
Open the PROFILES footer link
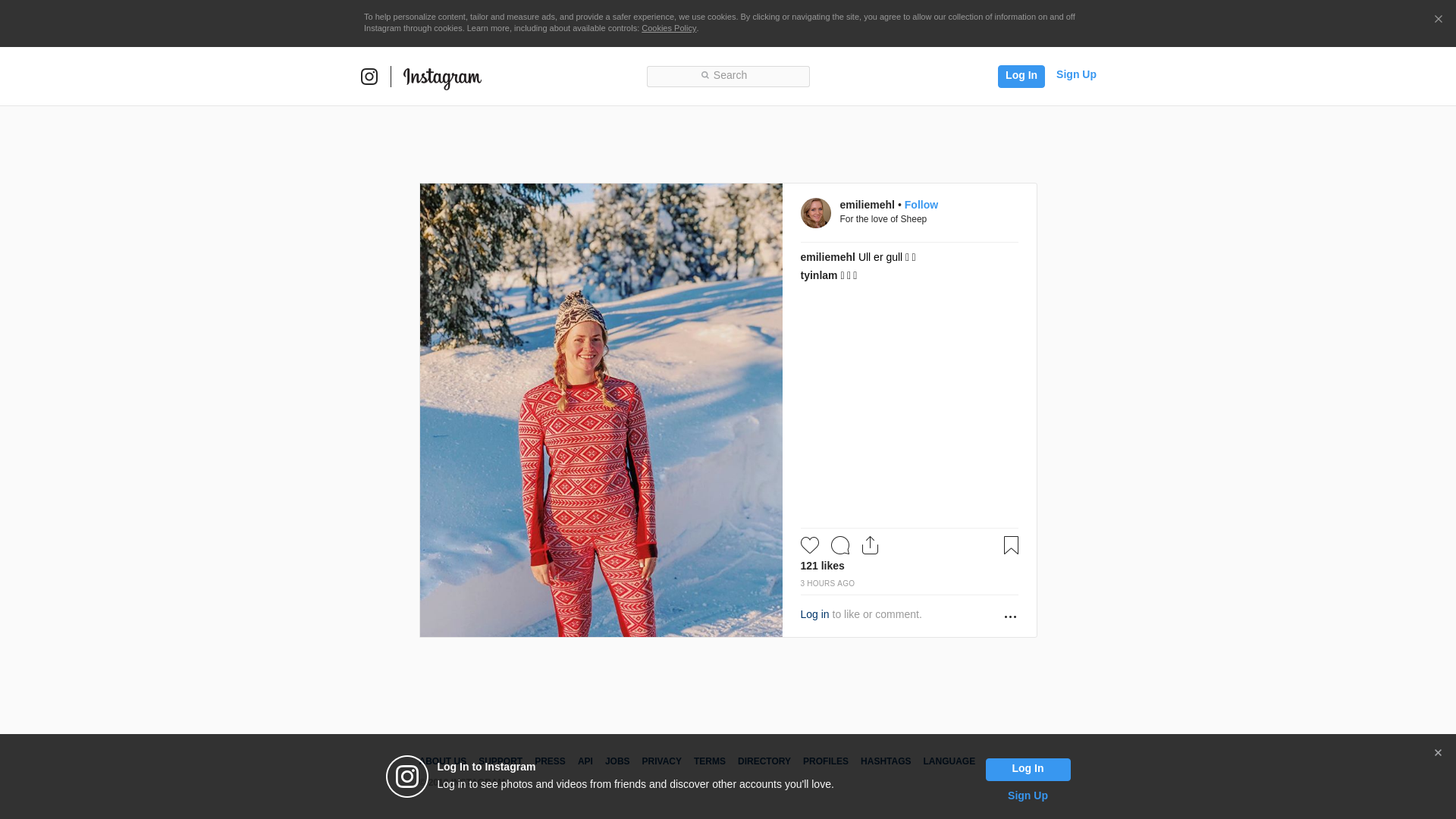tap(826, 761)
